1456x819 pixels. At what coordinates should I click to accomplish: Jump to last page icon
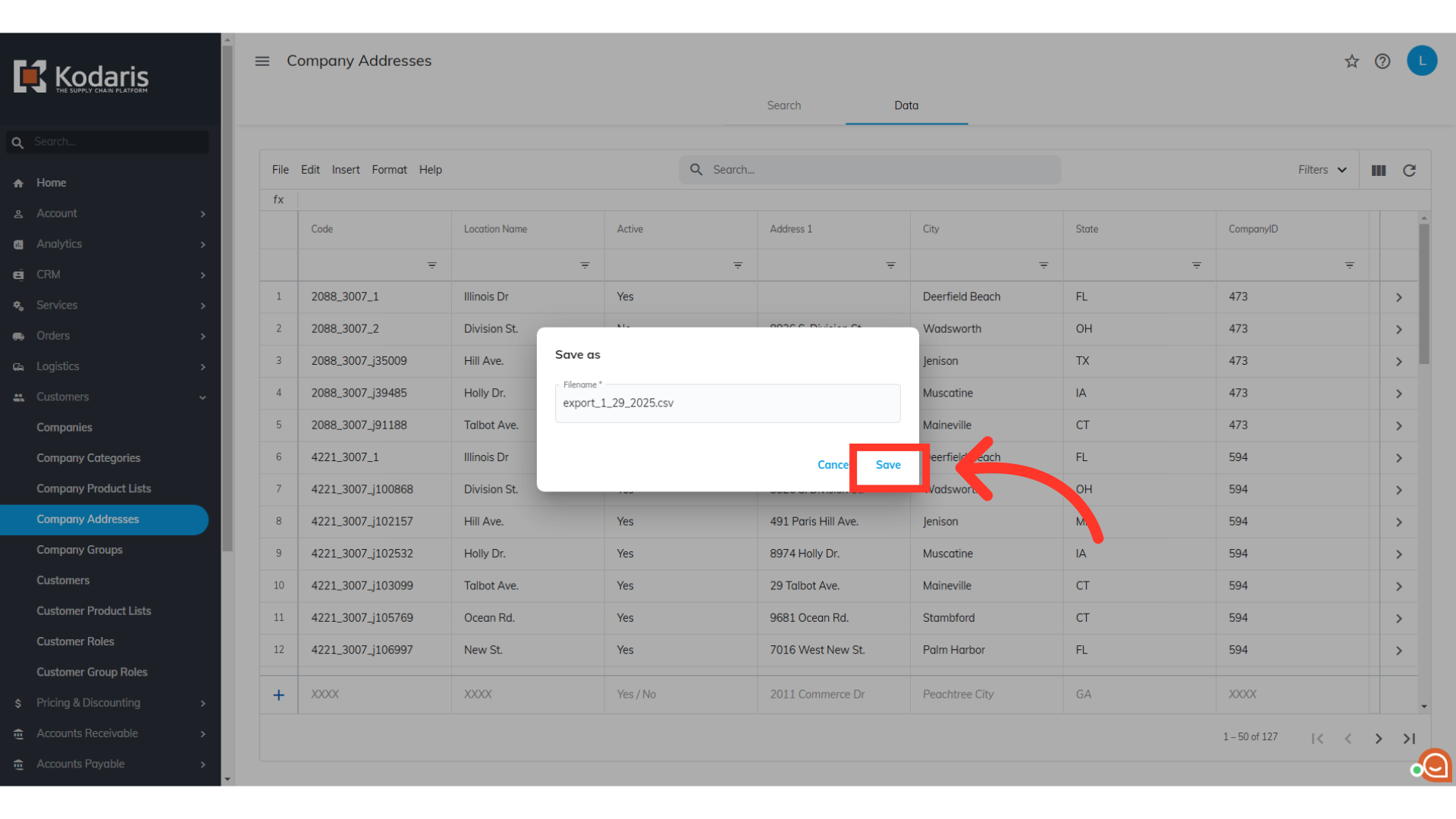pyautogui.click(x=1409, y=739)
